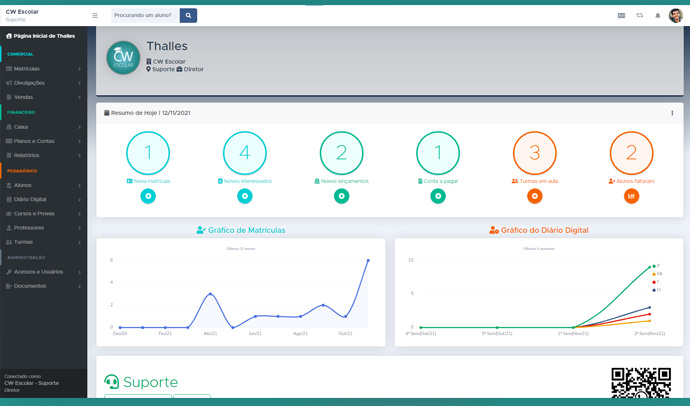
Task: Toggle the sidebar with the hamburger icon
Action: pyautogui.click(x=95, y=16)
